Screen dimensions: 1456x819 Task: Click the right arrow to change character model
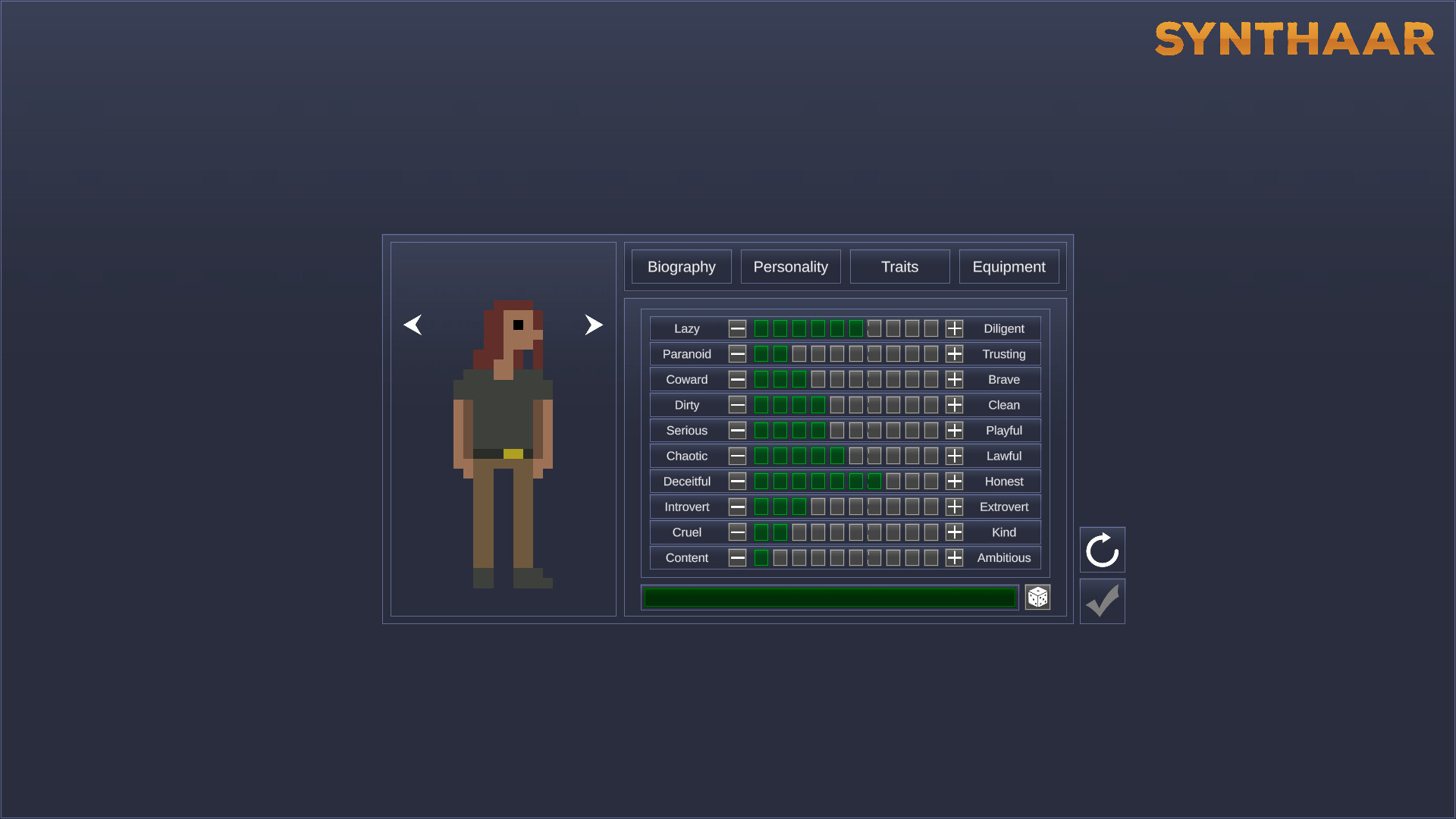(x=594, y=325)
